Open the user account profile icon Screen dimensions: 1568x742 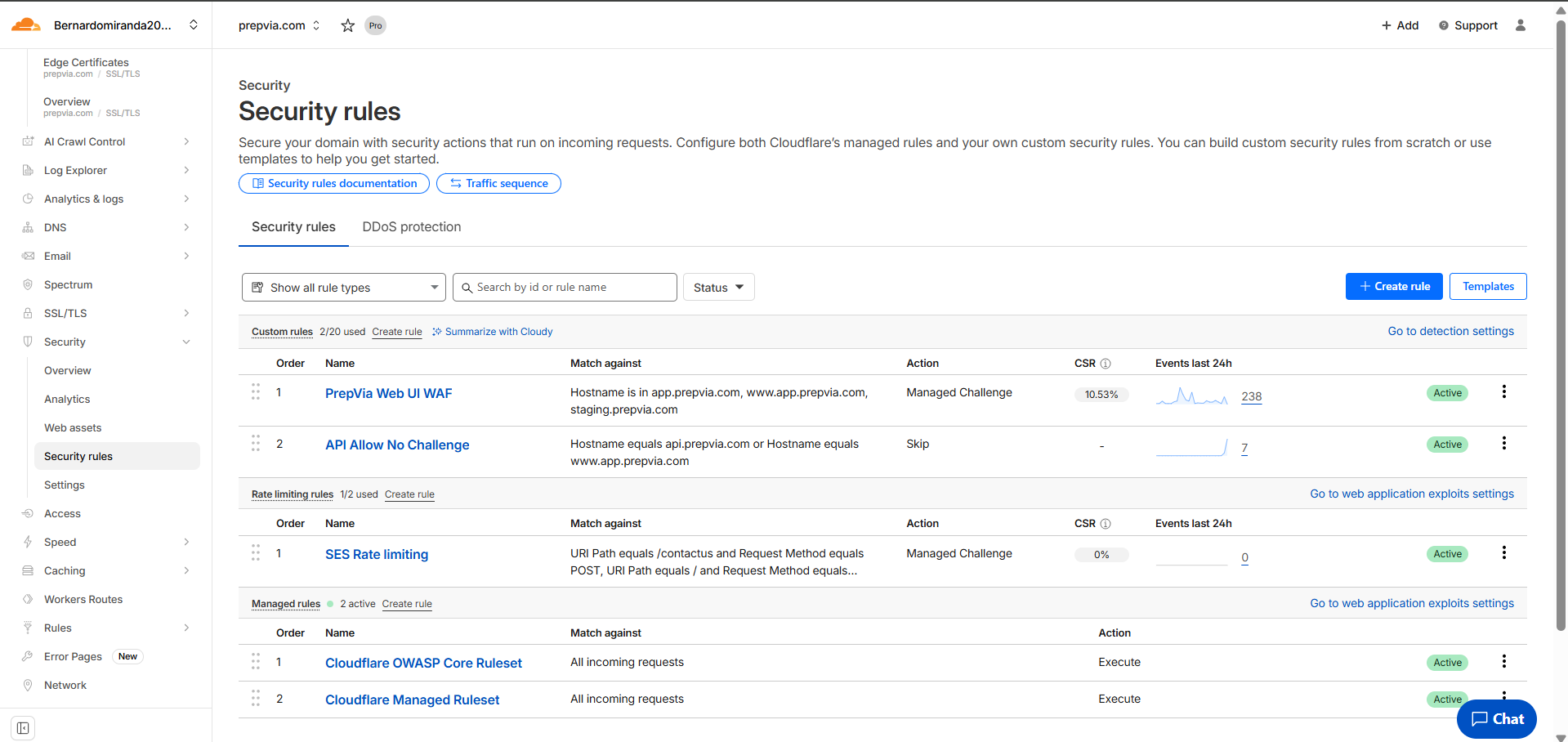pos(1521,25)
